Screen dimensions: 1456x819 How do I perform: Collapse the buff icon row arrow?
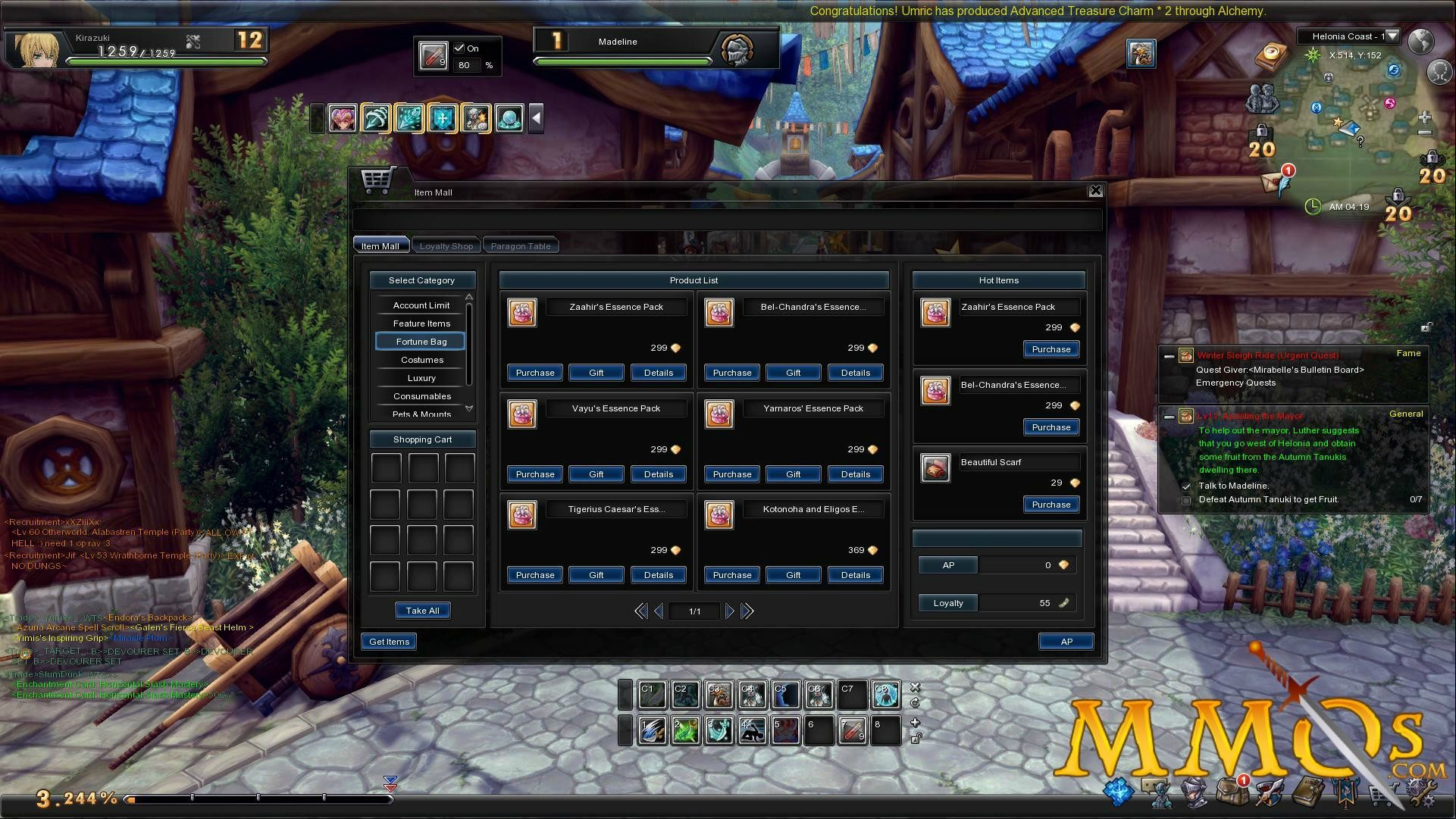coord(536,118)
